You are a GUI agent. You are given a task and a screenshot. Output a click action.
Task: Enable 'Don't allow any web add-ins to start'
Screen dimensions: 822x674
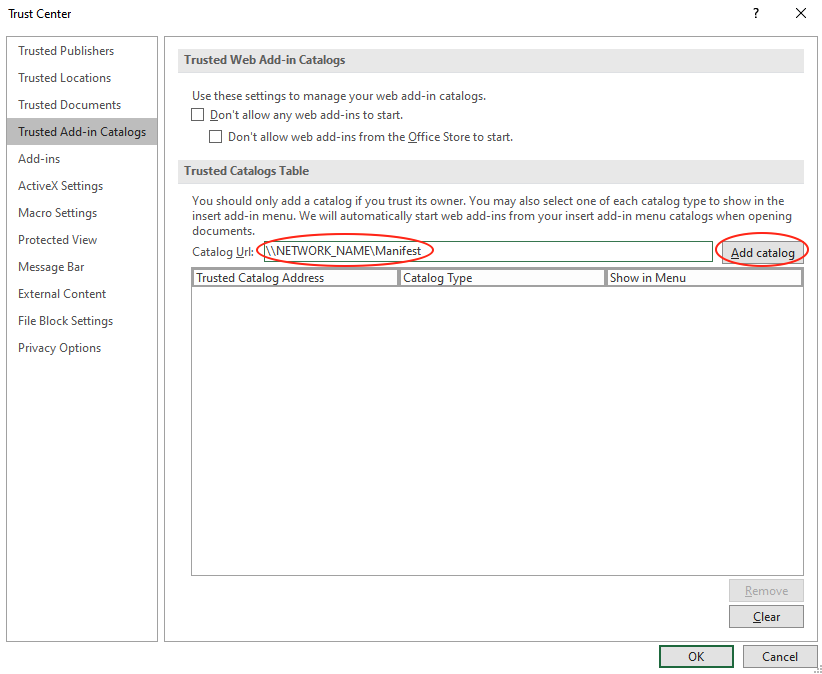[x=198, y=115]
